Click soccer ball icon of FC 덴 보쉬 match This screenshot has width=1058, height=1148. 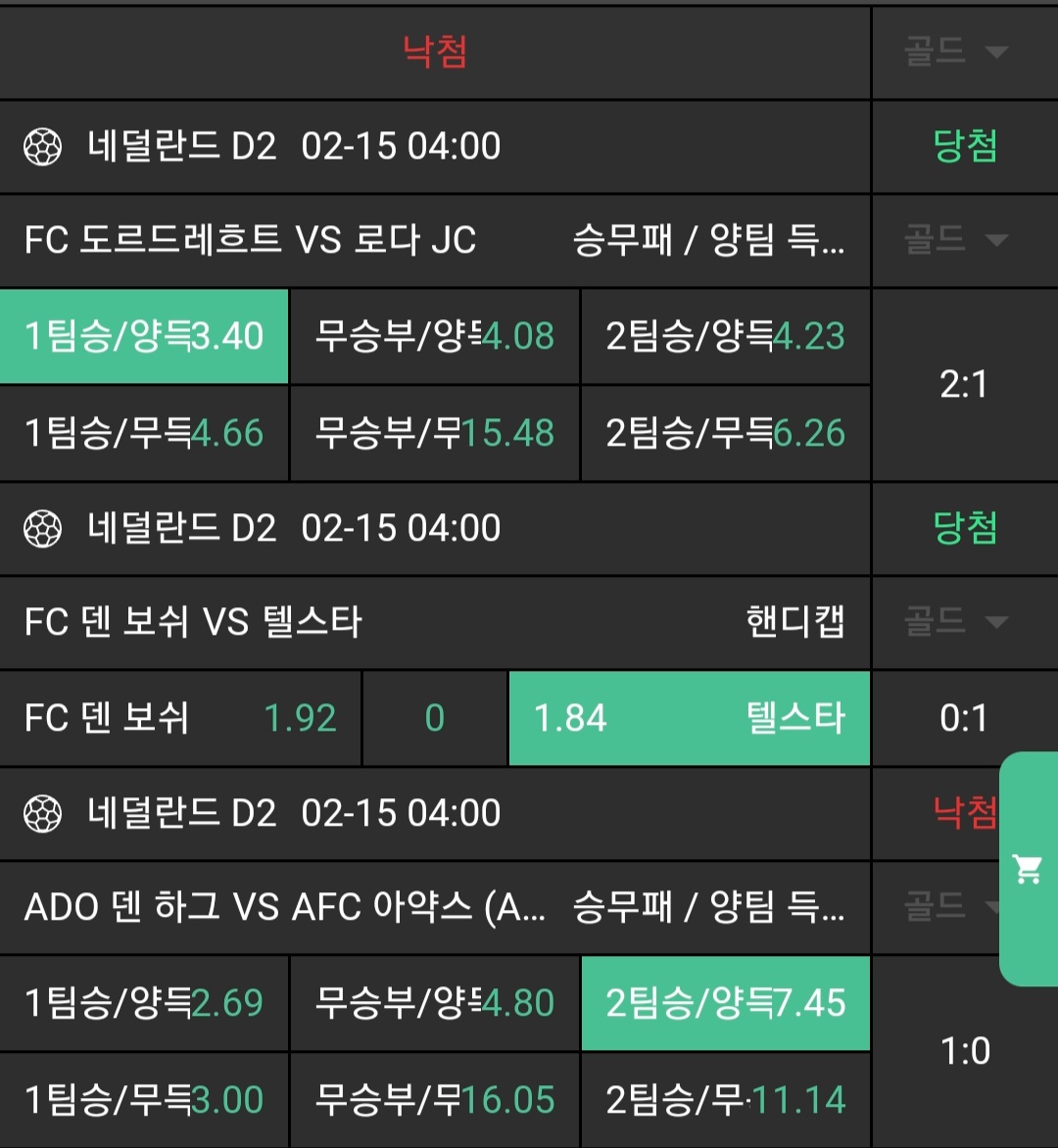(x=42, y=530)
